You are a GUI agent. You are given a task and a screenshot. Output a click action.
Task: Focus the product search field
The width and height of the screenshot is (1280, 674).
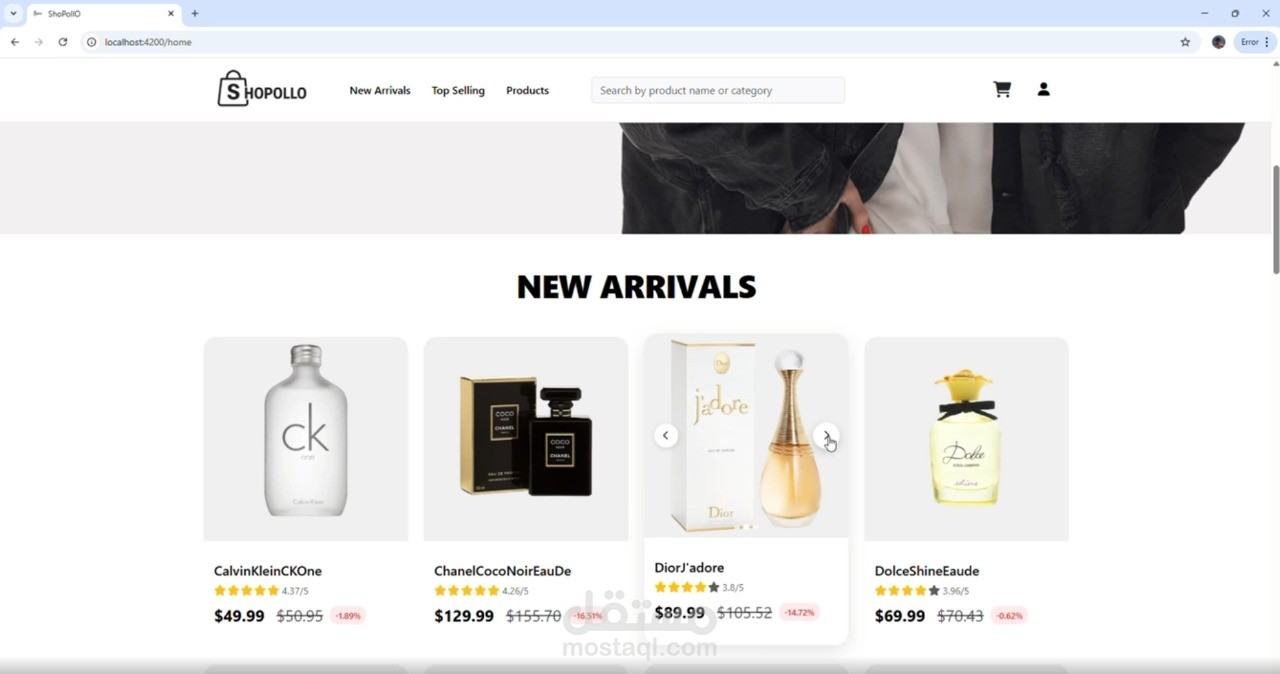718,90
